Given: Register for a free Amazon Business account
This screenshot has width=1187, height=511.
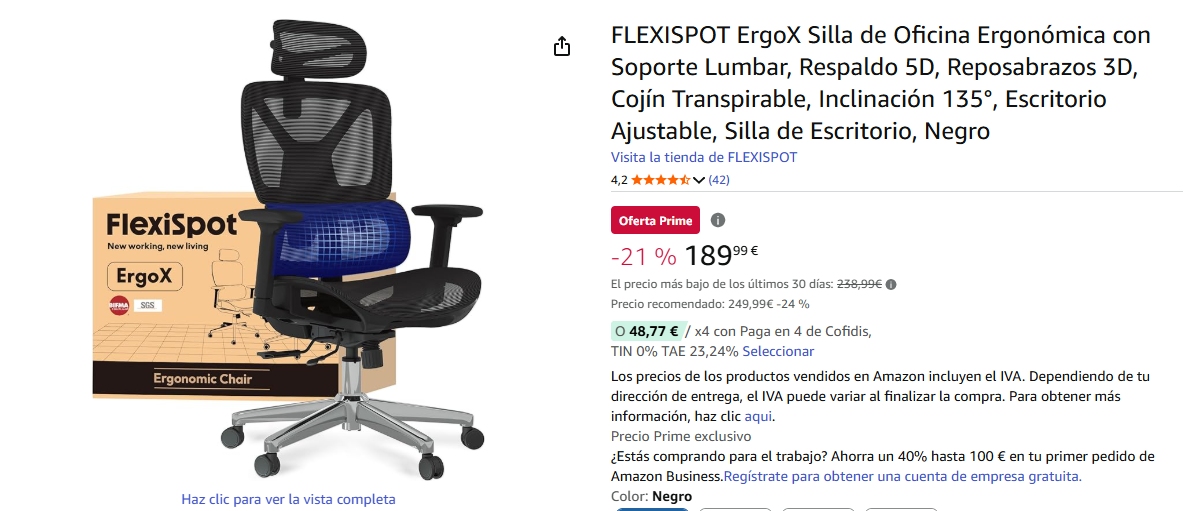Looking at the screenshot, I should click(x=903, y=476).
